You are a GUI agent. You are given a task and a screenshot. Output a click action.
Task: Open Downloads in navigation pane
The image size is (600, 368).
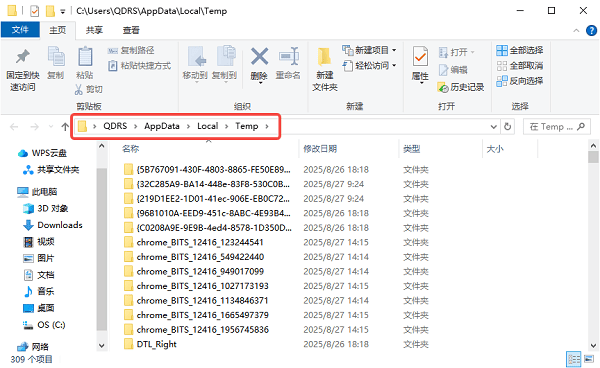(53, 225)
